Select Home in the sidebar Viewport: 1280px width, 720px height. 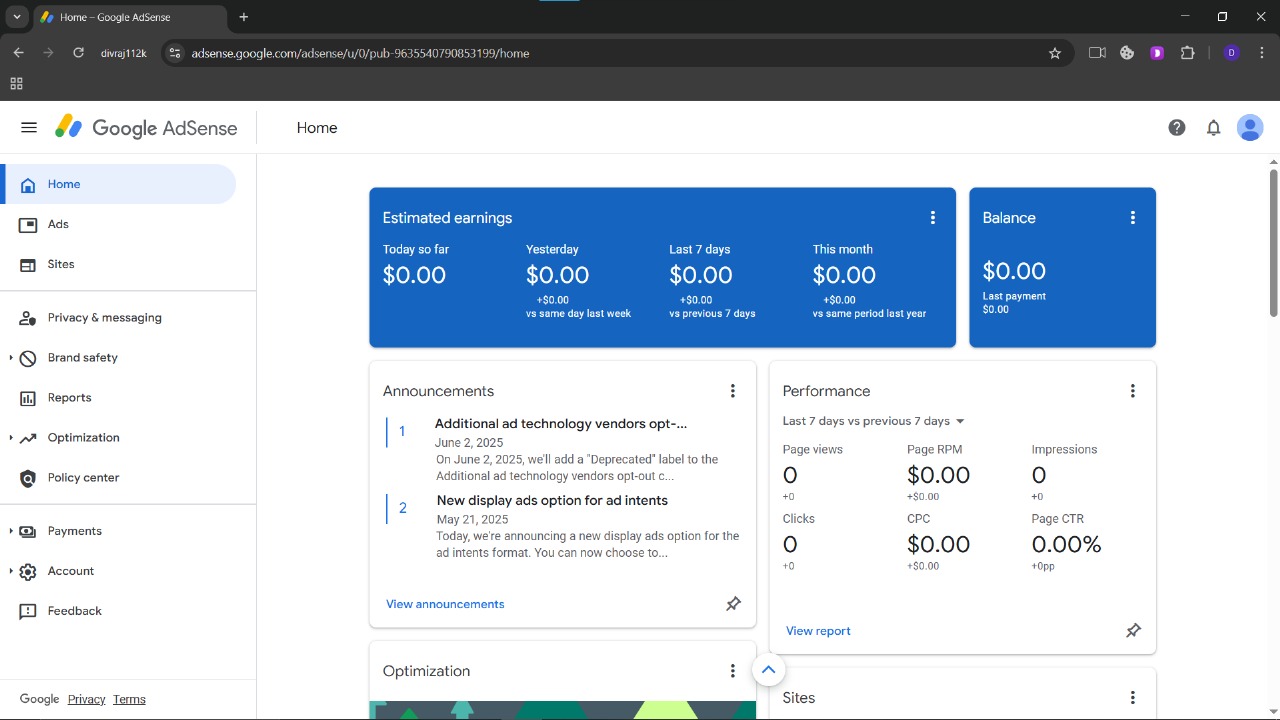(120, 184)
